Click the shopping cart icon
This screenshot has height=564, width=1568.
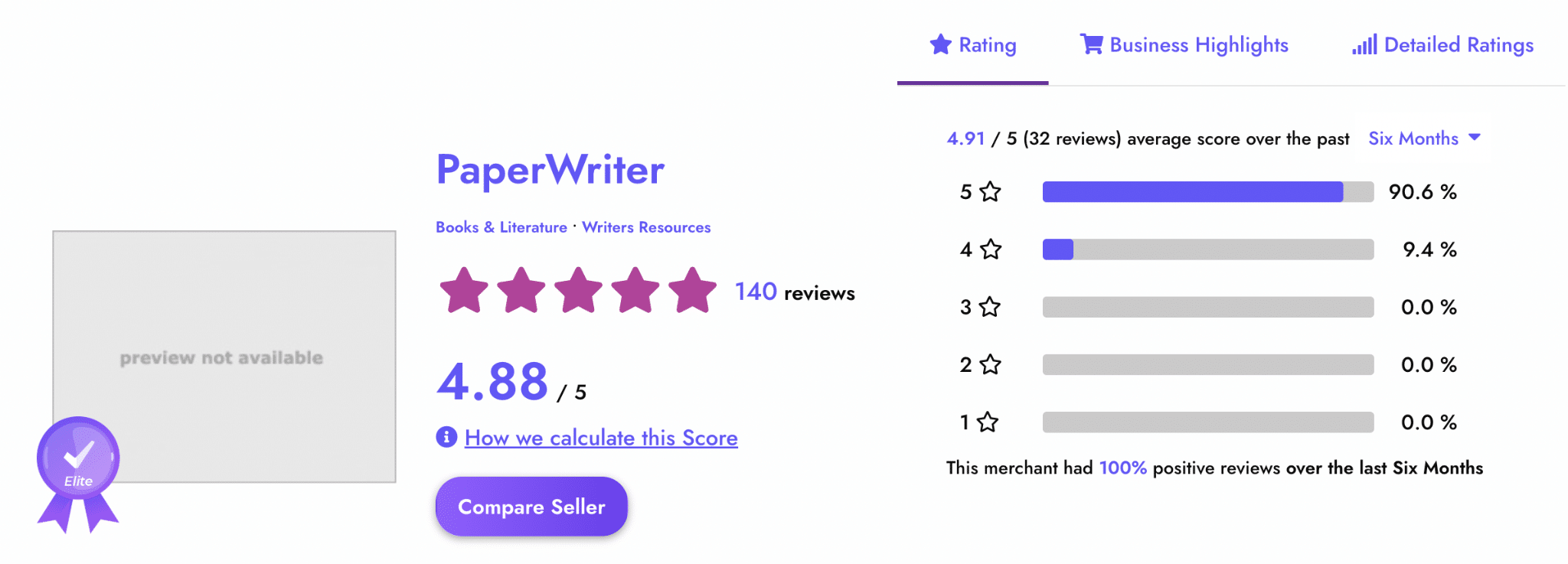point(1091,44)
